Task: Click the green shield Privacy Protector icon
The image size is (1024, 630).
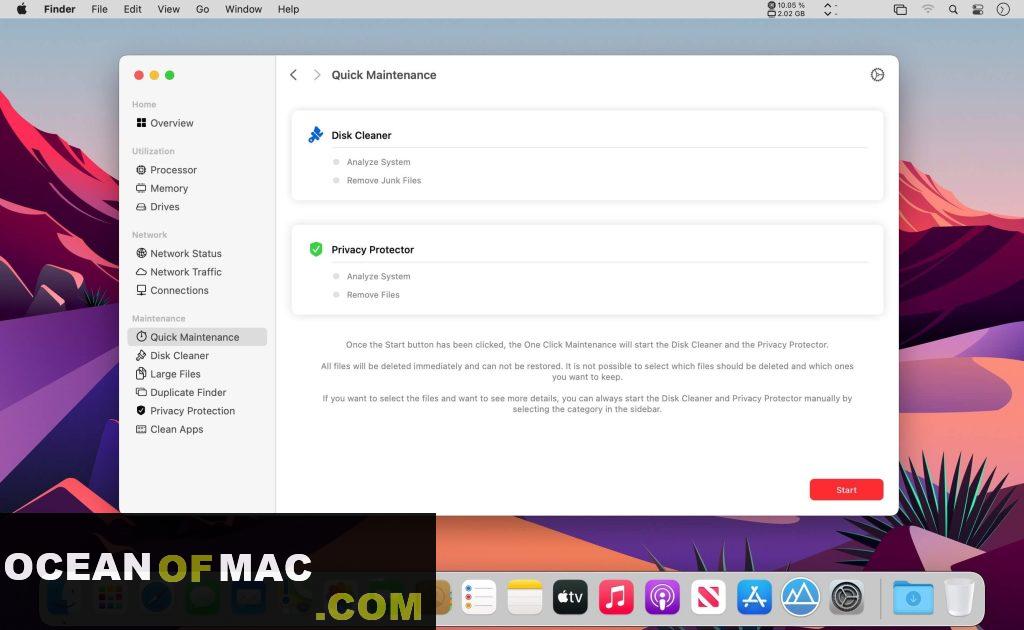Action: 316,249
